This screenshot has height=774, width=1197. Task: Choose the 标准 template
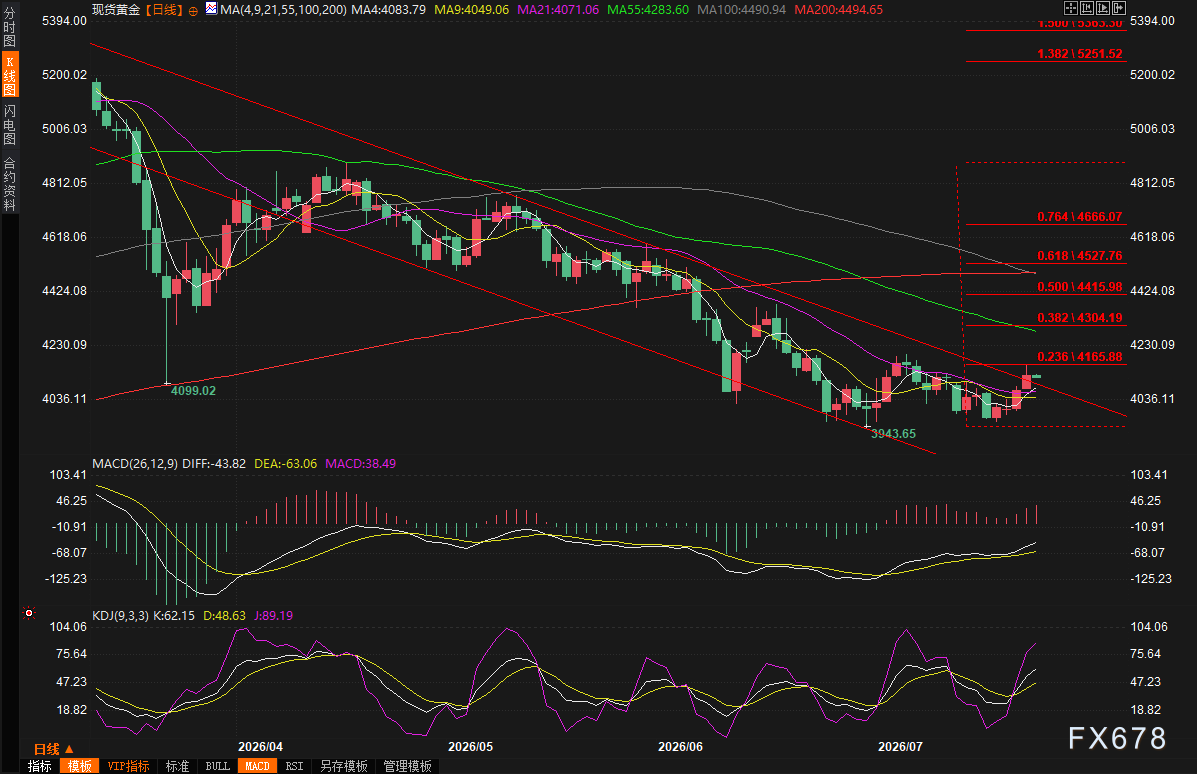177,766
